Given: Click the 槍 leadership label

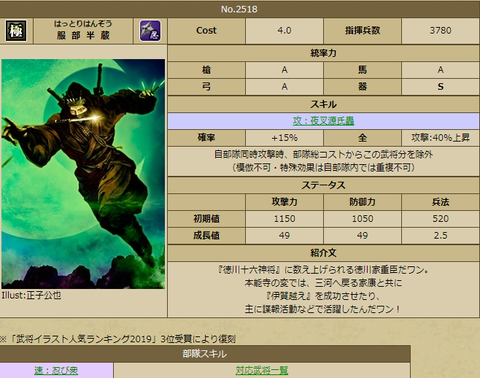Looking at the screenshot, I should point(206,70).
